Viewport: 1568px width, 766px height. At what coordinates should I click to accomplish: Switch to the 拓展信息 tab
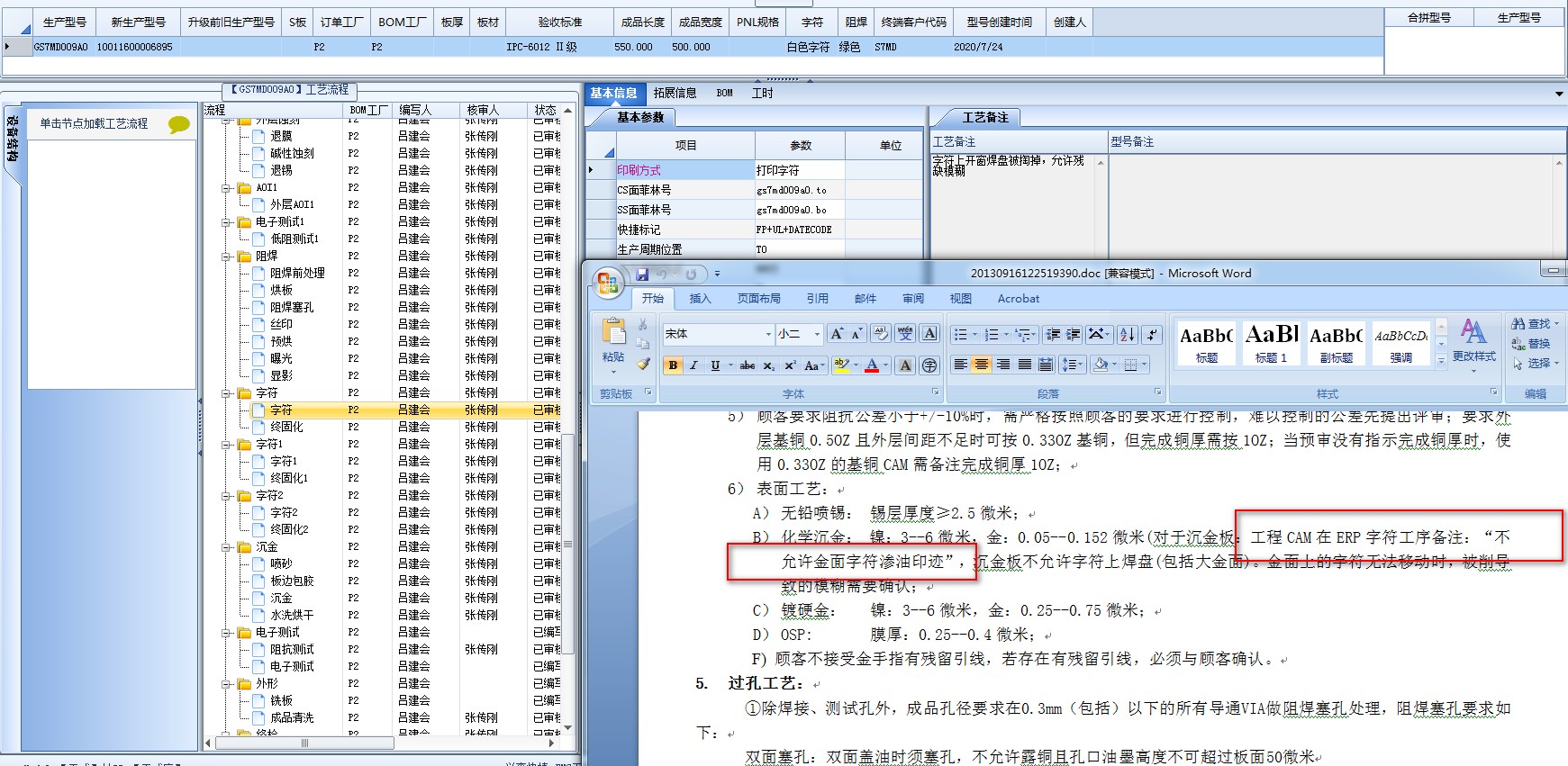675,93
